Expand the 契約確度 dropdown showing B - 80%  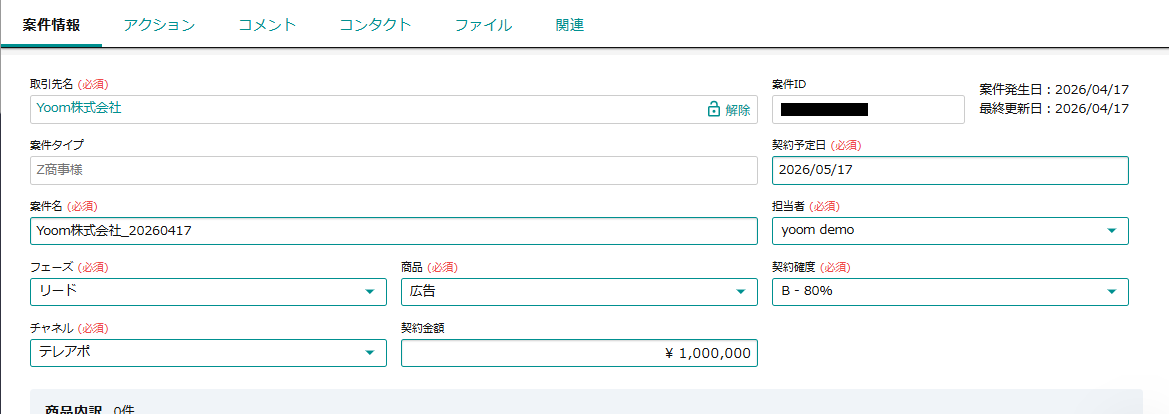950,292
